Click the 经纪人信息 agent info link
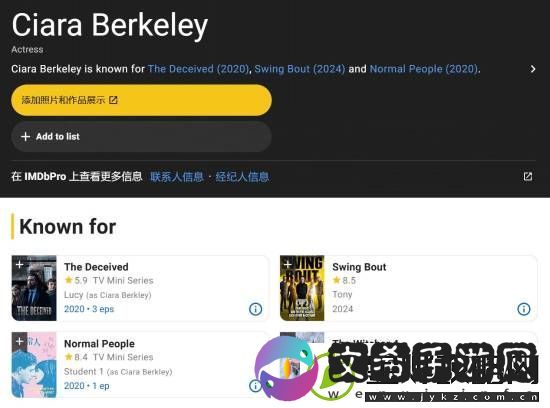This screenshot has width=550, height=408. pos(242,176)
